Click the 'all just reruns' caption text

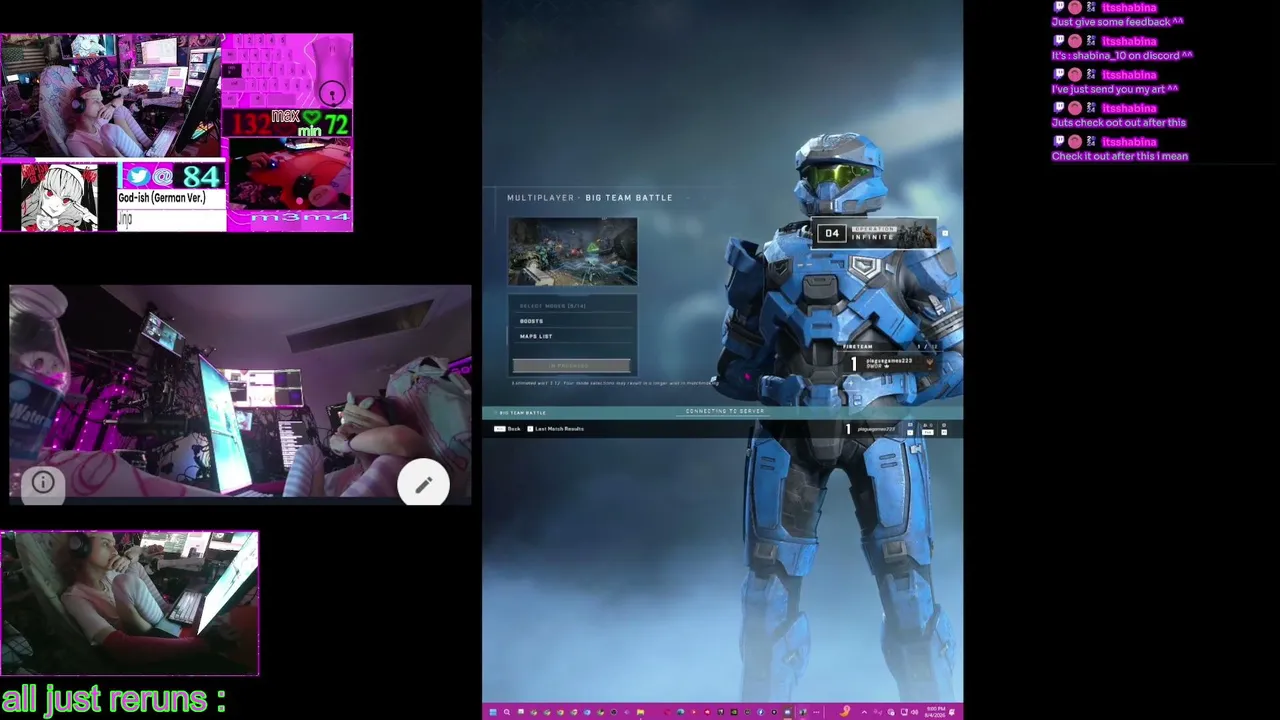tap(113, 699)
